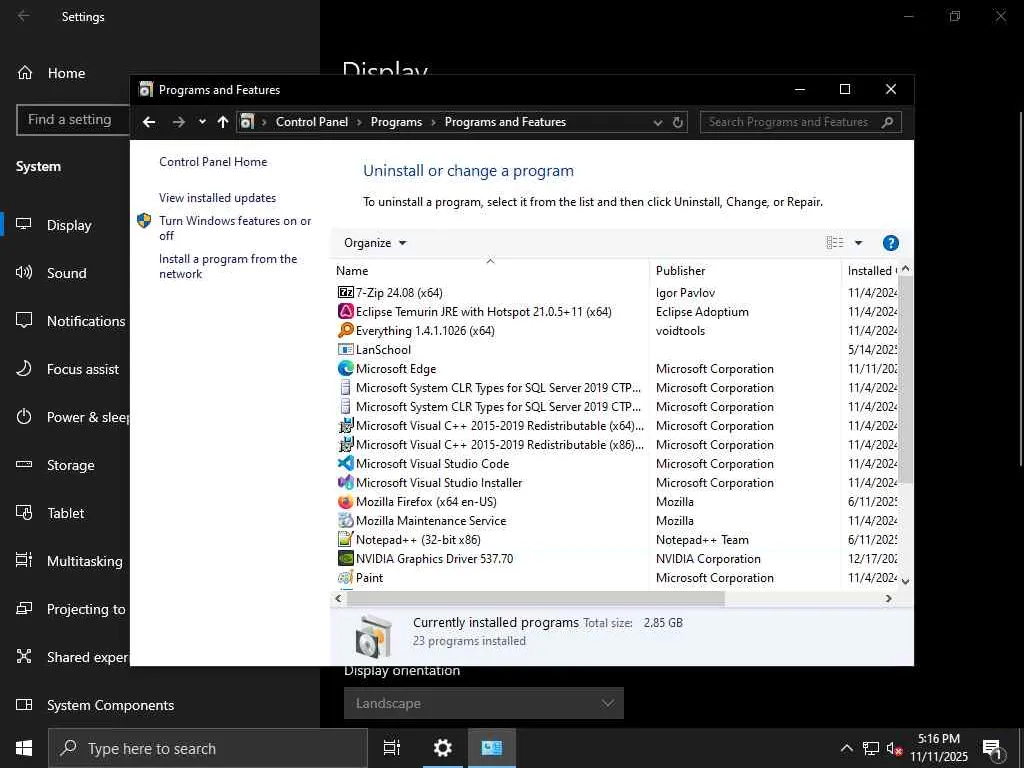This screenshot has height=768, width=1024.
Task: Click the taskbar Type here to search box
Action: (208, 748)
